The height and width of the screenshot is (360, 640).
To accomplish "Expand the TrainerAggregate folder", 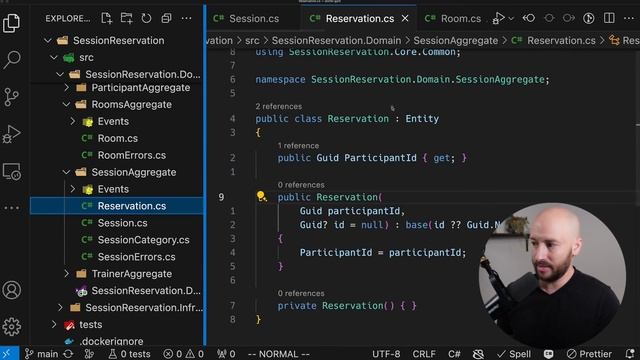I will click(x=67, y=274).
